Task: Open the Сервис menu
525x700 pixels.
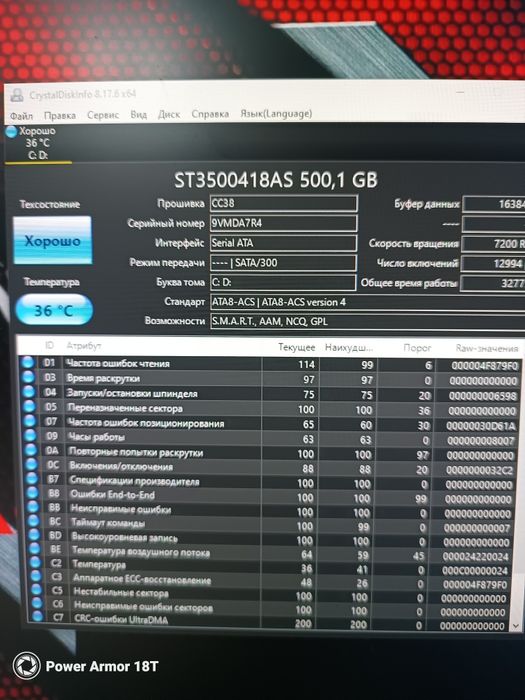Action: coord(103,115)
